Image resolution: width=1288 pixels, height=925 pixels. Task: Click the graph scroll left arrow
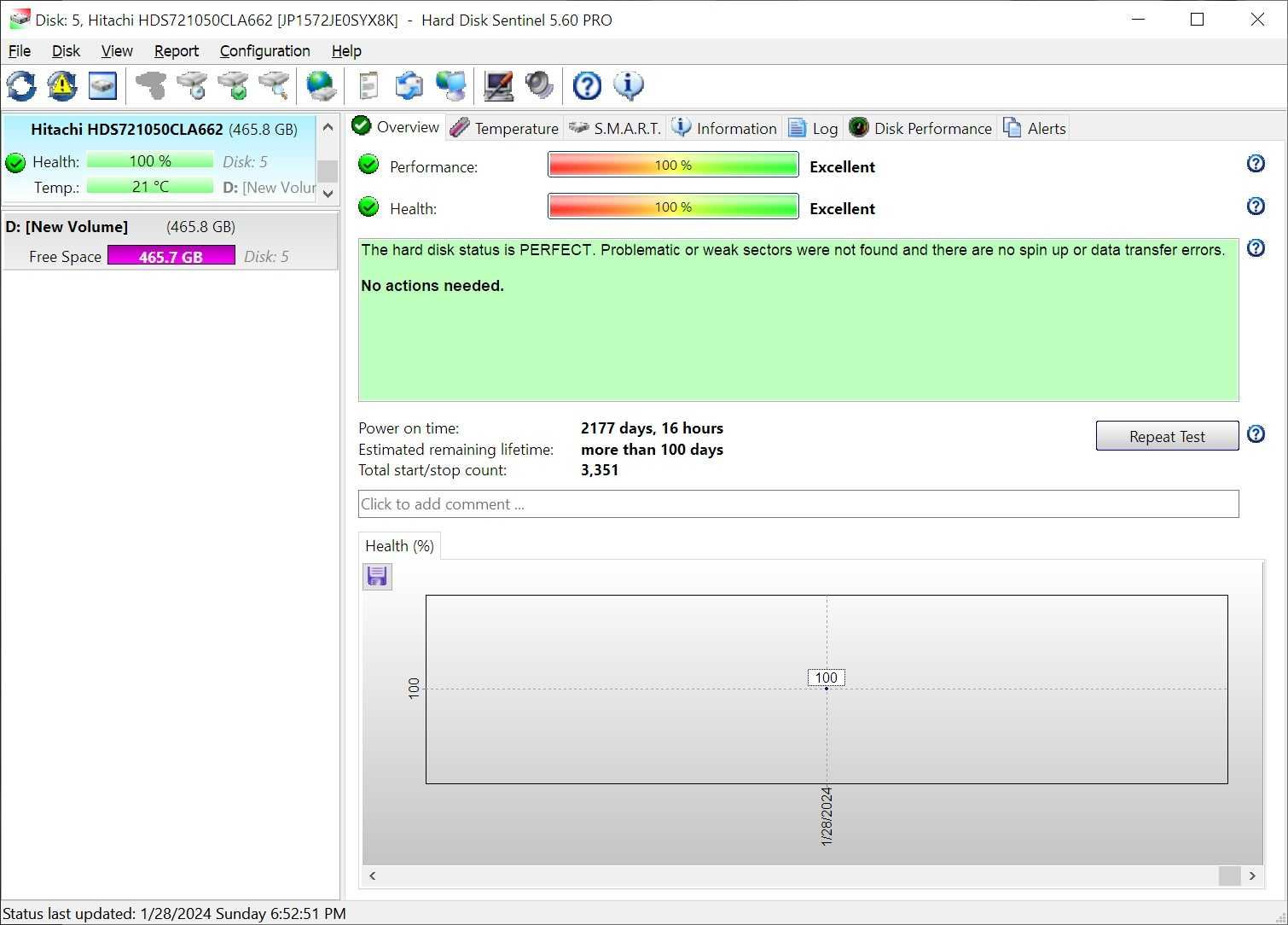click(x=373, y=876)
